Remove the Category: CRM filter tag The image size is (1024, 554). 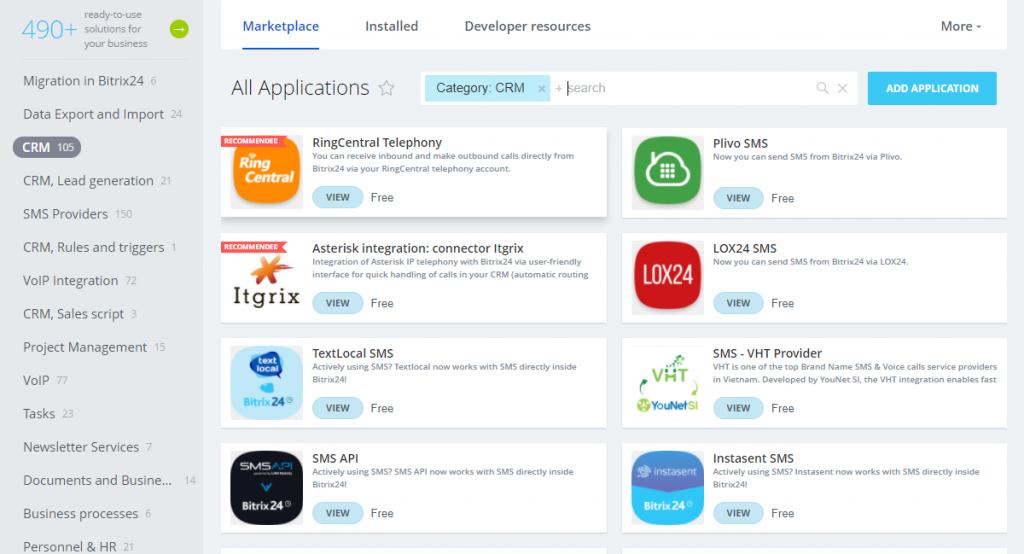coord(541,89)
